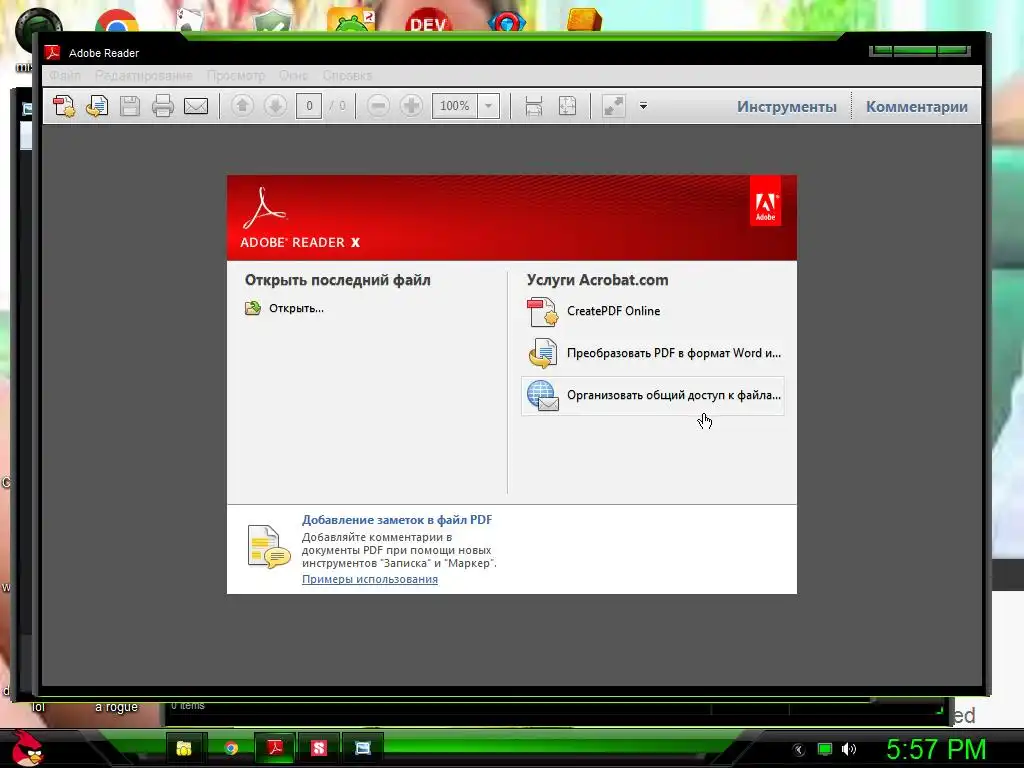
Task: Click the convert-to-Word icon in welcome panel
Action: click(x=543, y=353)
